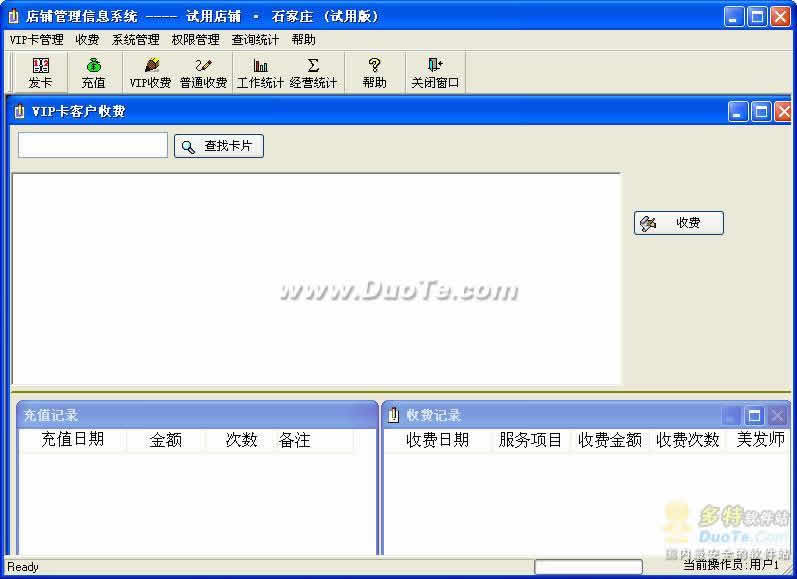Open the 查询统计 menu
This screenshot has height=579, width=797.
[255, 40]
